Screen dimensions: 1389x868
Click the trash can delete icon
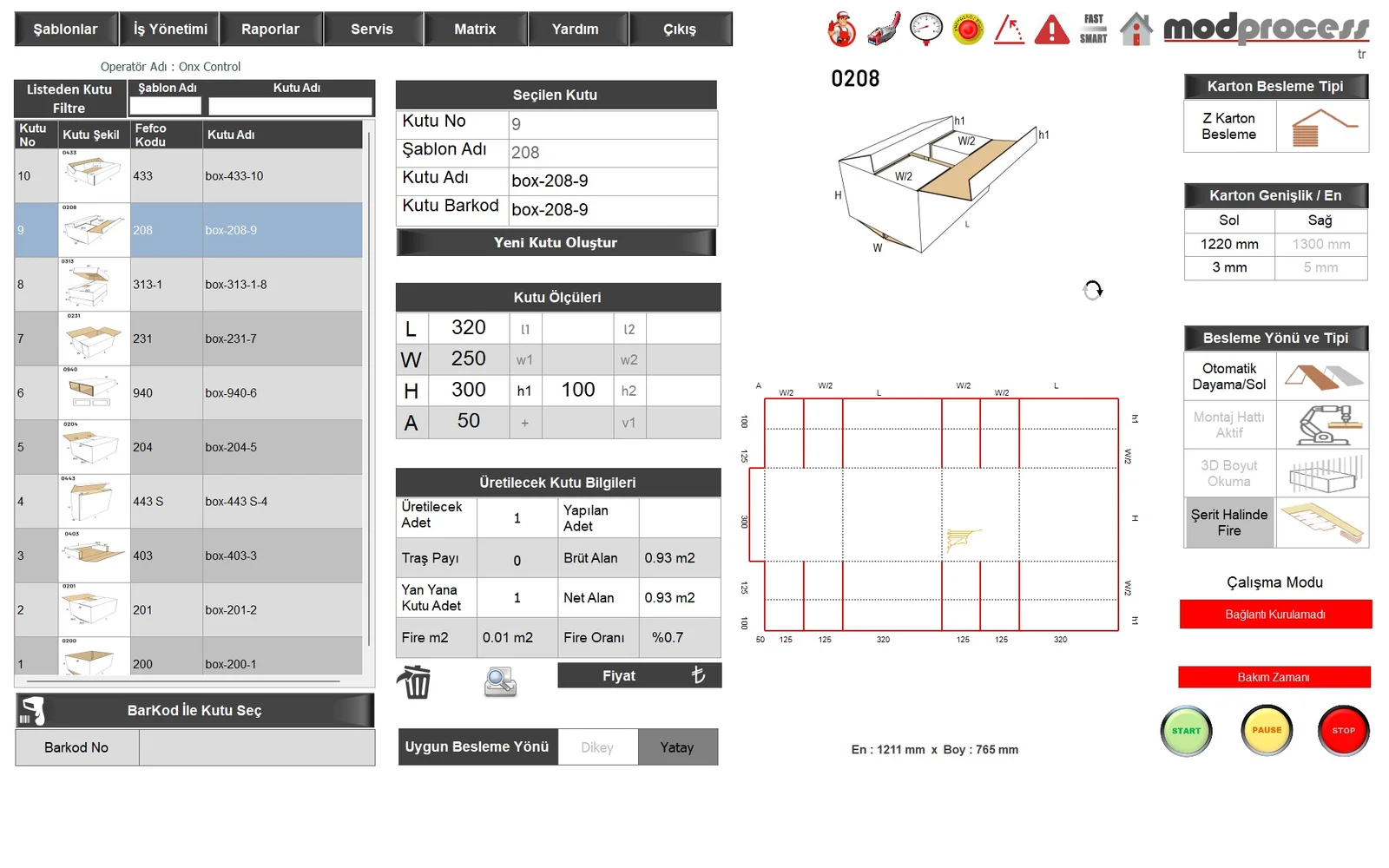[x=414, y=682]
